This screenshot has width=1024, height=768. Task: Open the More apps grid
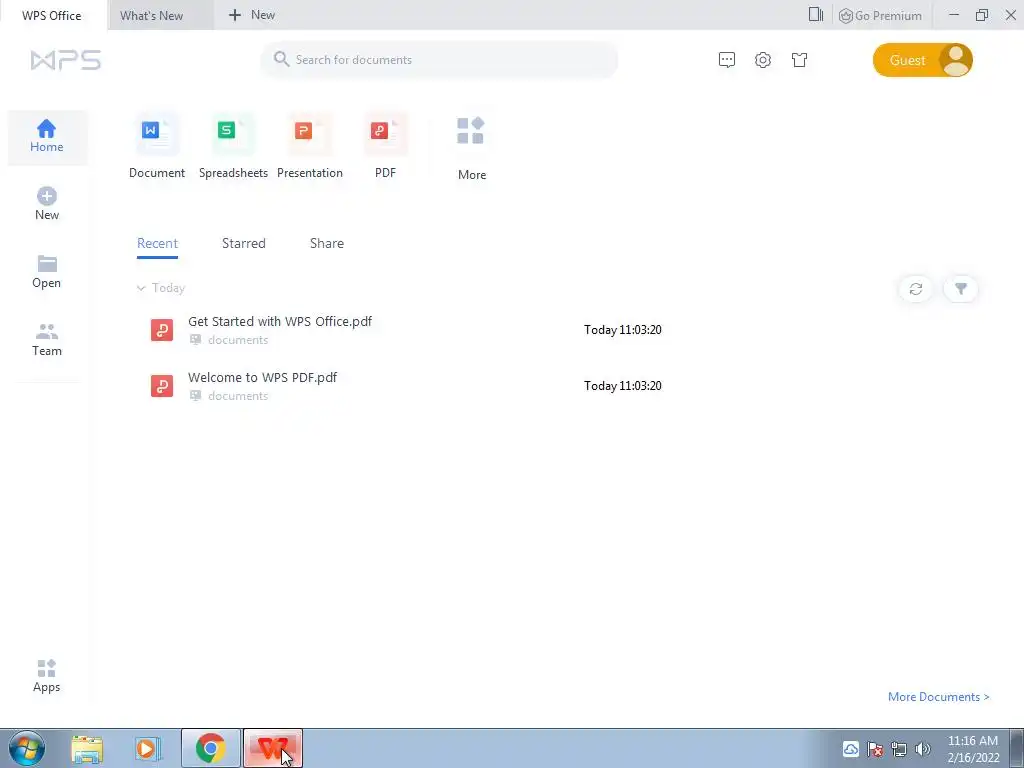click(x=472, y=148)
